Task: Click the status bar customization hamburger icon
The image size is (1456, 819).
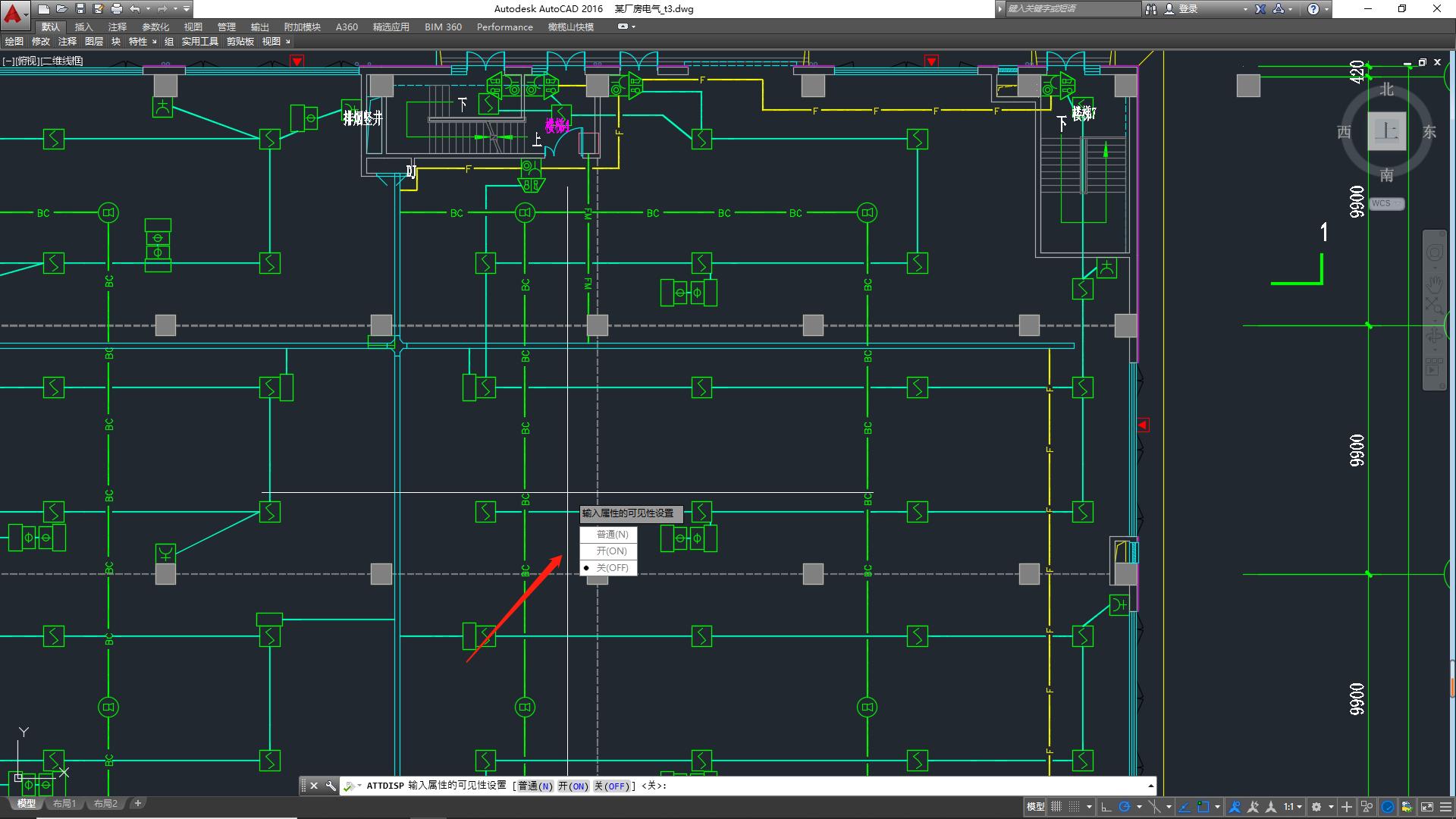Action: coord(1445,807)
